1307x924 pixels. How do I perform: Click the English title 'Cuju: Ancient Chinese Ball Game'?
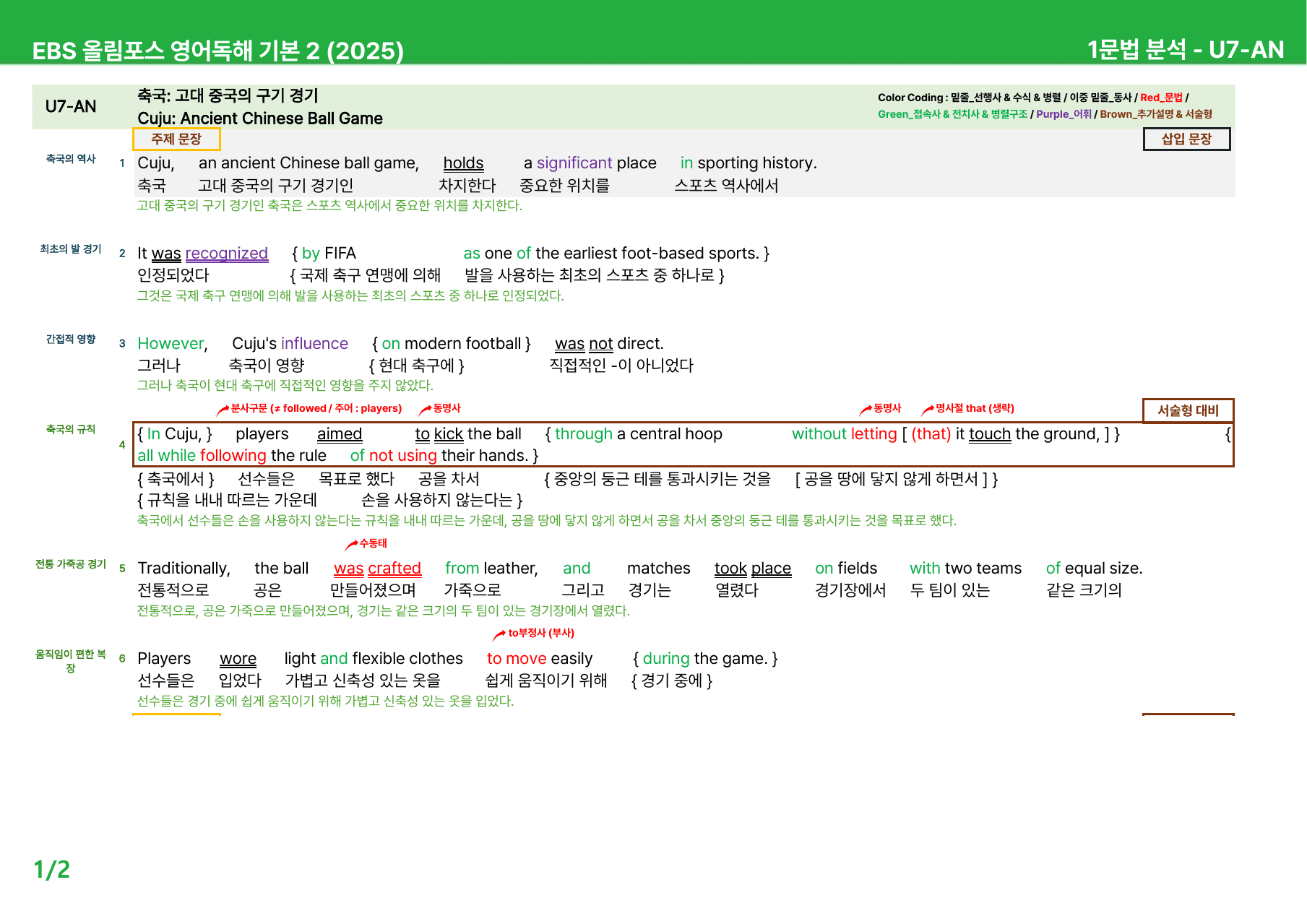(x=260, y=118)
